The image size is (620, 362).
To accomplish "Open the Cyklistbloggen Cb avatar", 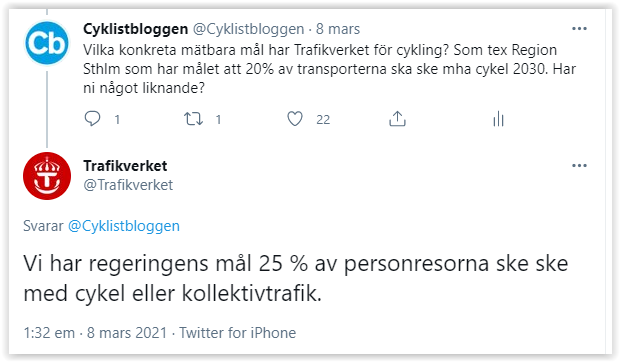I will 47,43.
